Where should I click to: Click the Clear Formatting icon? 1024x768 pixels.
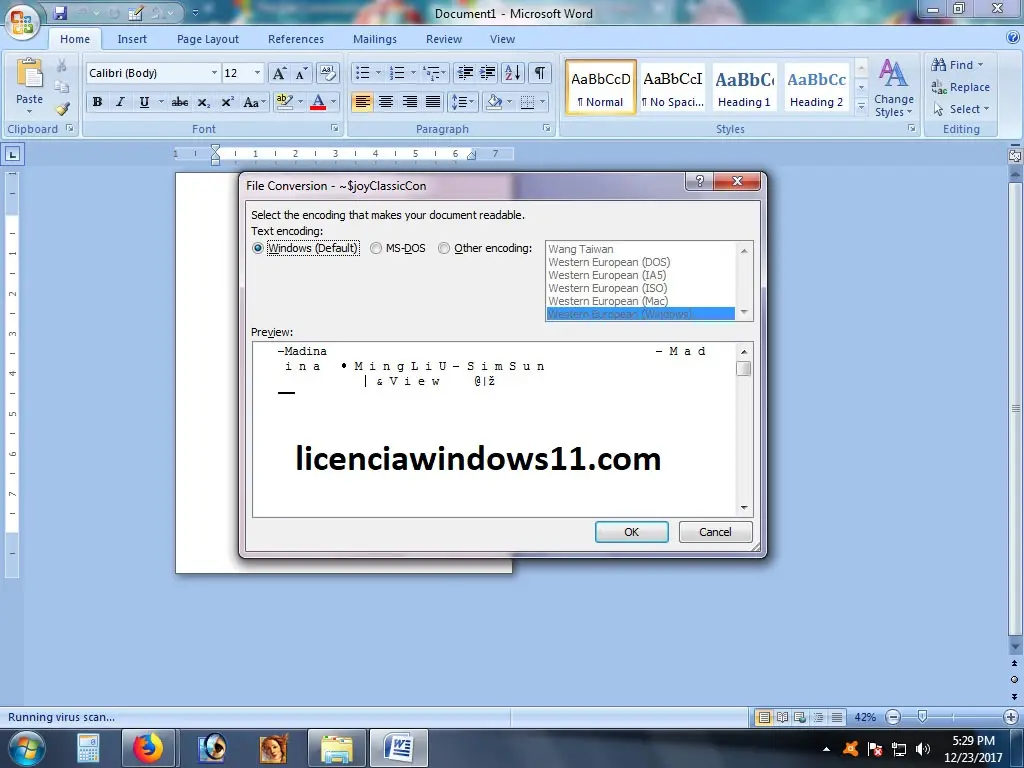(x=327, y=73)
